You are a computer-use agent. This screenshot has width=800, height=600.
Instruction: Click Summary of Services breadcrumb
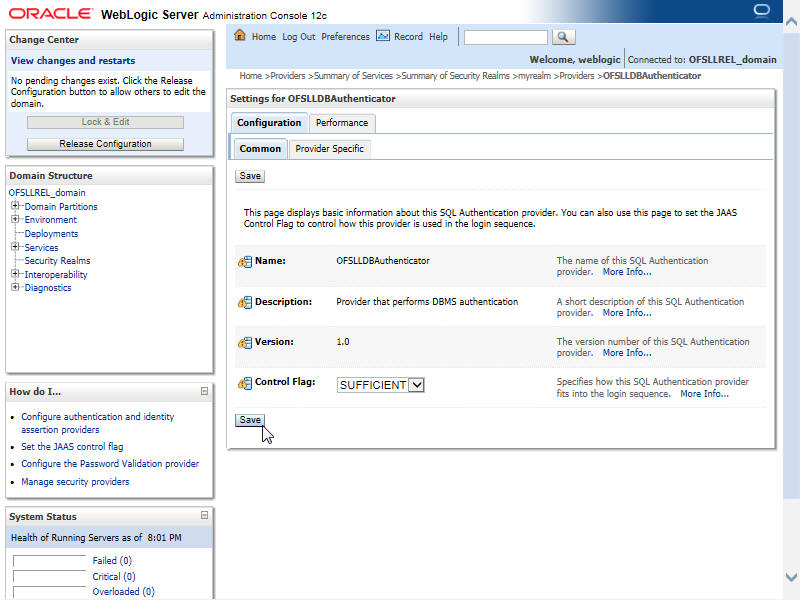pos(353,76)
